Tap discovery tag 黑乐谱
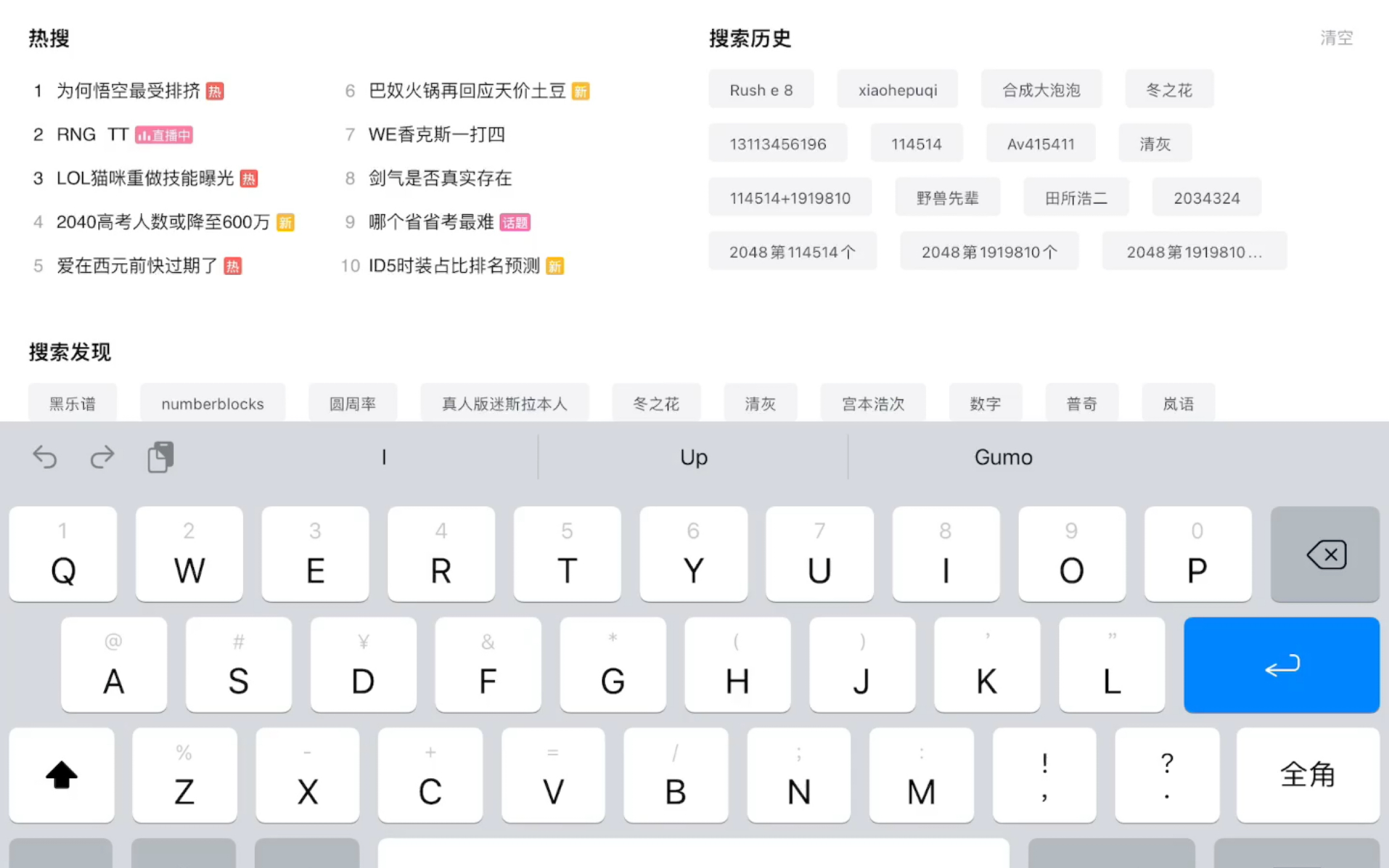 [72, 403]
